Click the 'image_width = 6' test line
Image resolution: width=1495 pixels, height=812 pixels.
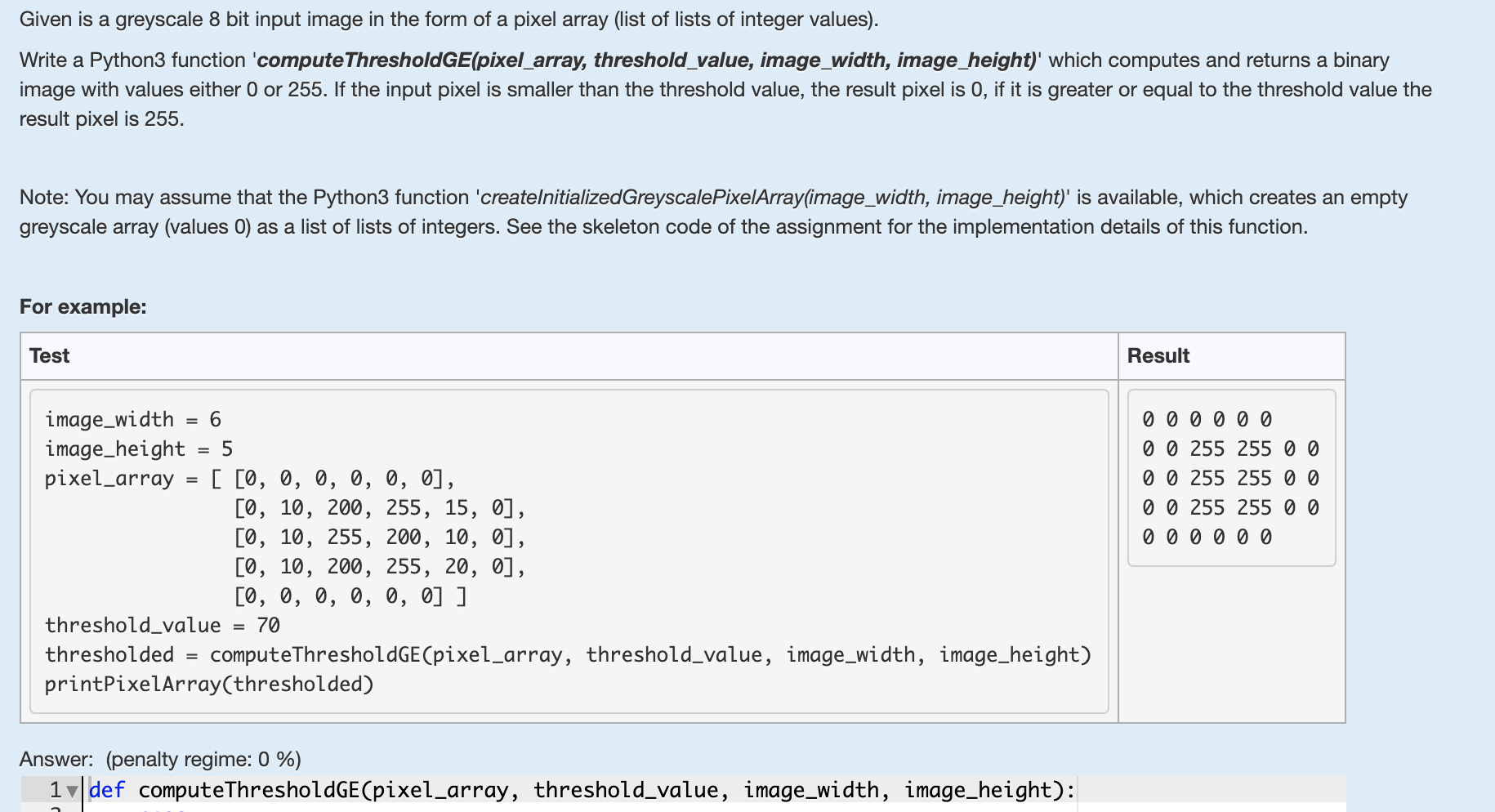point(133,420)
